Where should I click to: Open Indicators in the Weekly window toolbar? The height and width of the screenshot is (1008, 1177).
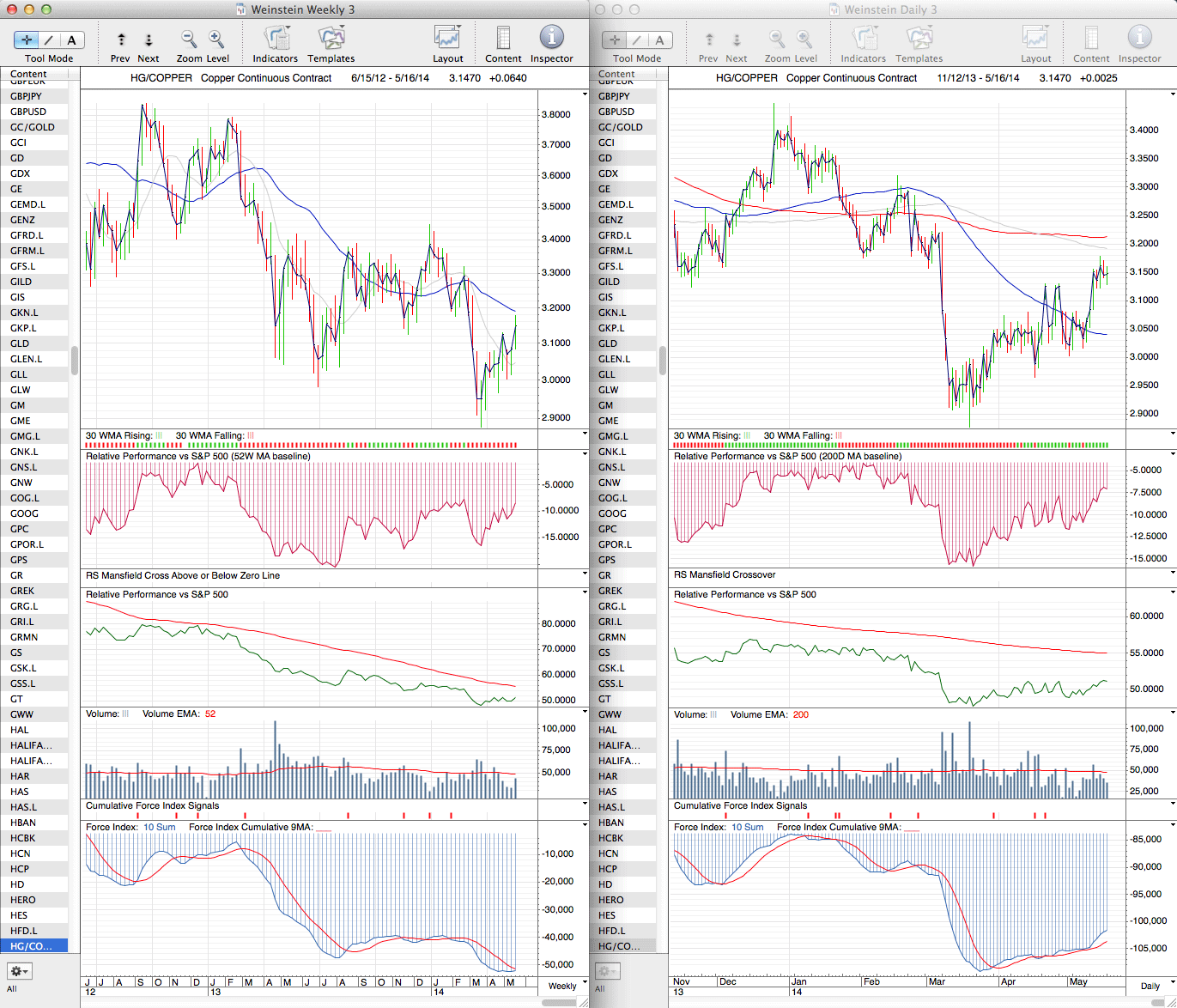(275, 39)
